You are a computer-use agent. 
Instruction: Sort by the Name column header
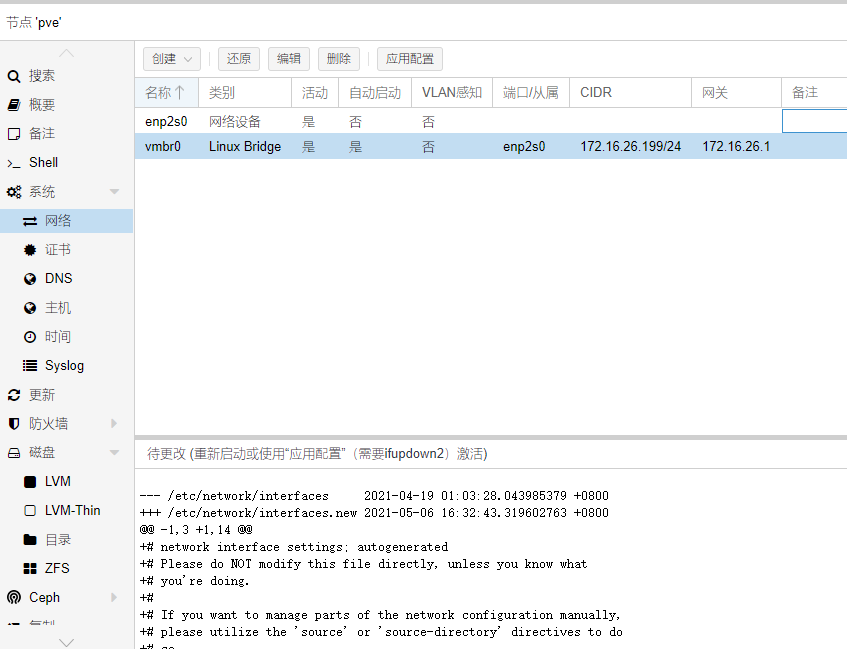pyautogui.click(x=165, y=93)
